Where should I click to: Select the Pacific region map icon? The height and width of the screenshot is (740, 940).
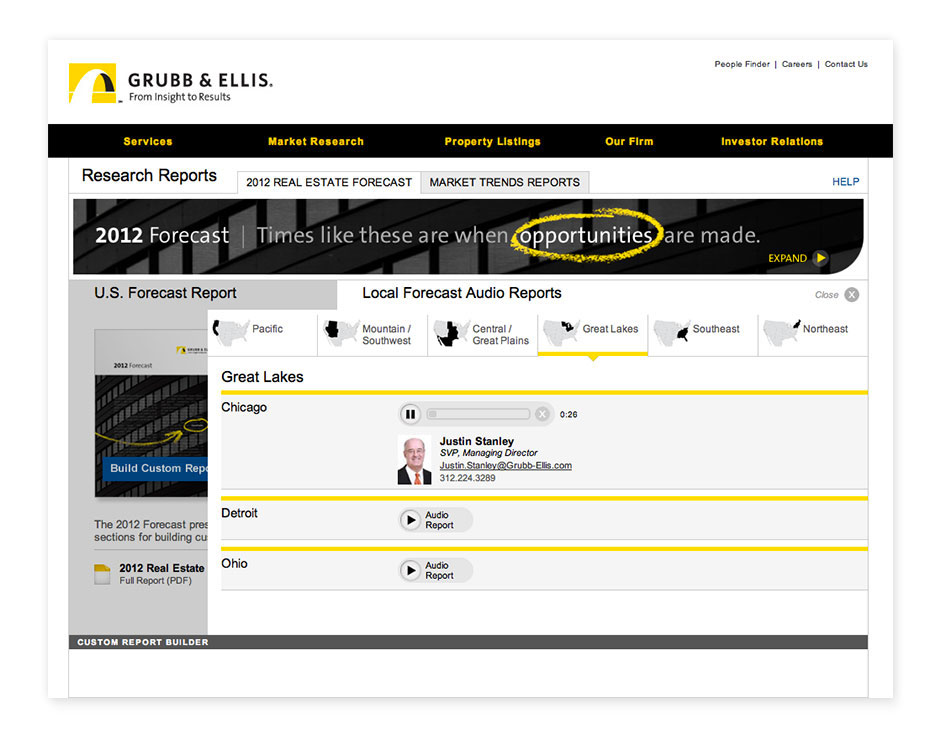click(230, 332)
